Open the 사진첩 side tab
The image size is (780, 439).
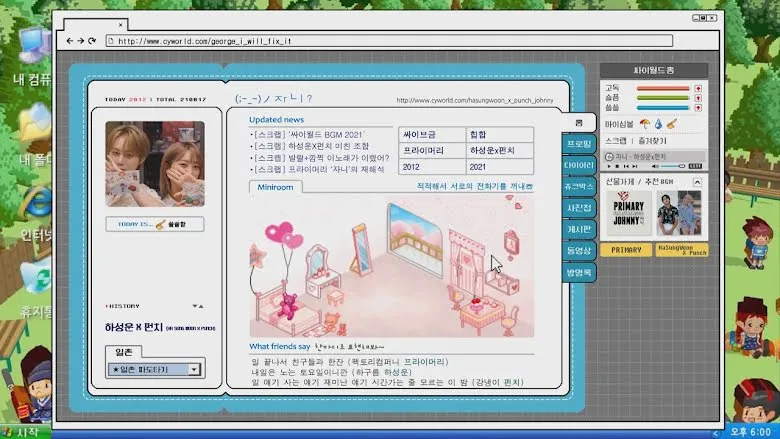pos(579,208)
